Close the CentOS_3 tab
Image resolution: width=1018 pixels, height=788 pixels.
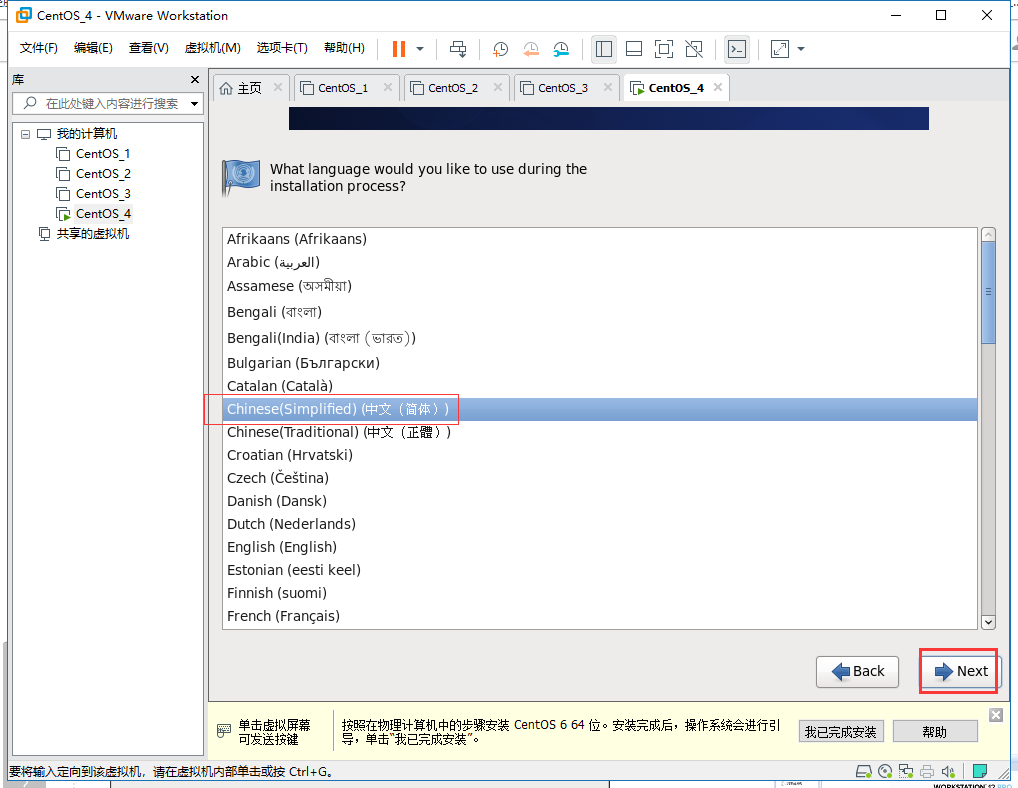(607, 87)
